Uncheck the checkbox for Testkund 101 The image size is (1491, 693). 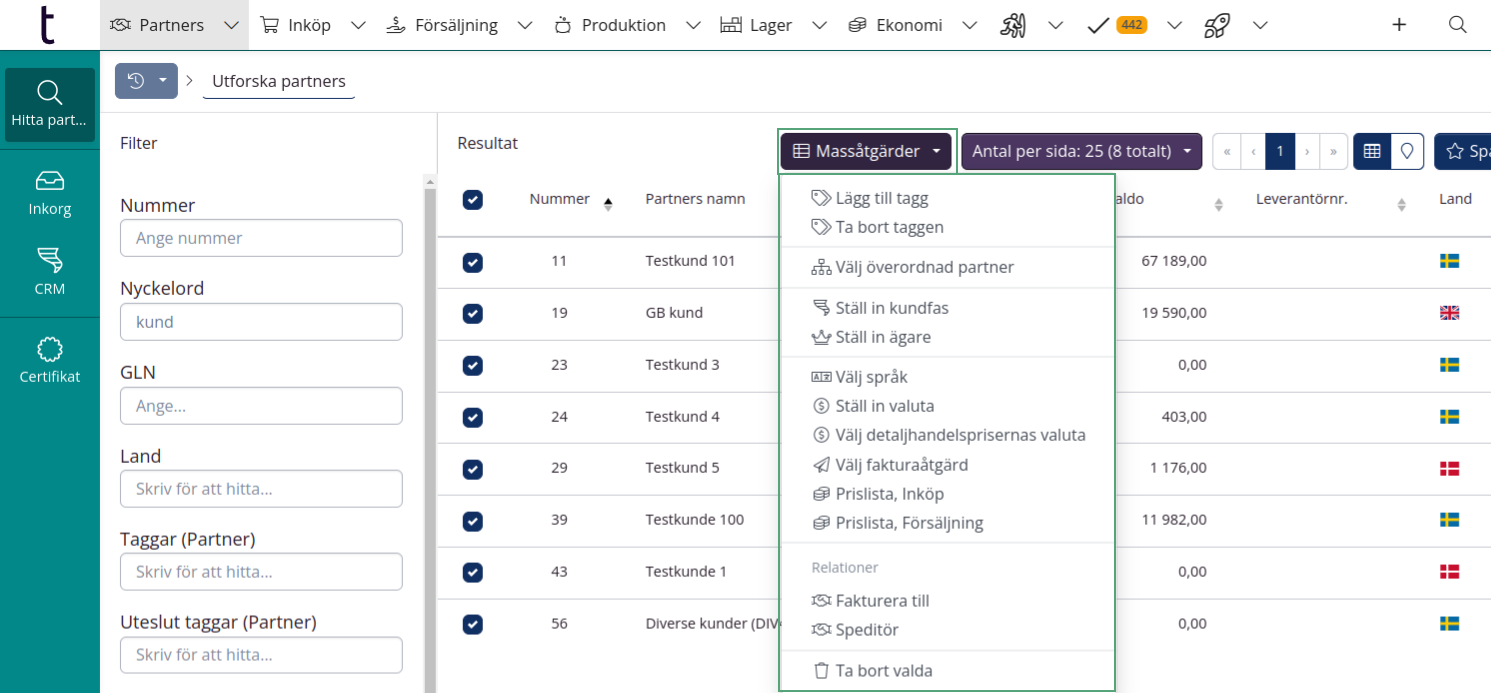point(473,262)
